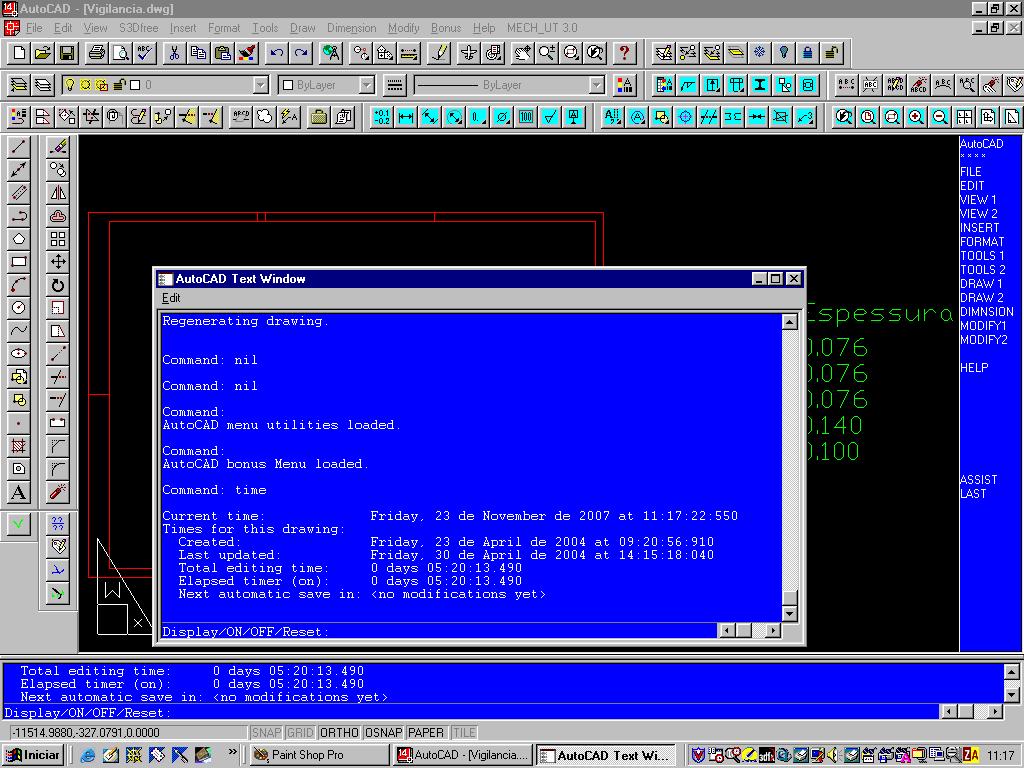The image size is (1024, 768).
Task: Toggle PAPER space in the status bar
Action: click(426, 733)
